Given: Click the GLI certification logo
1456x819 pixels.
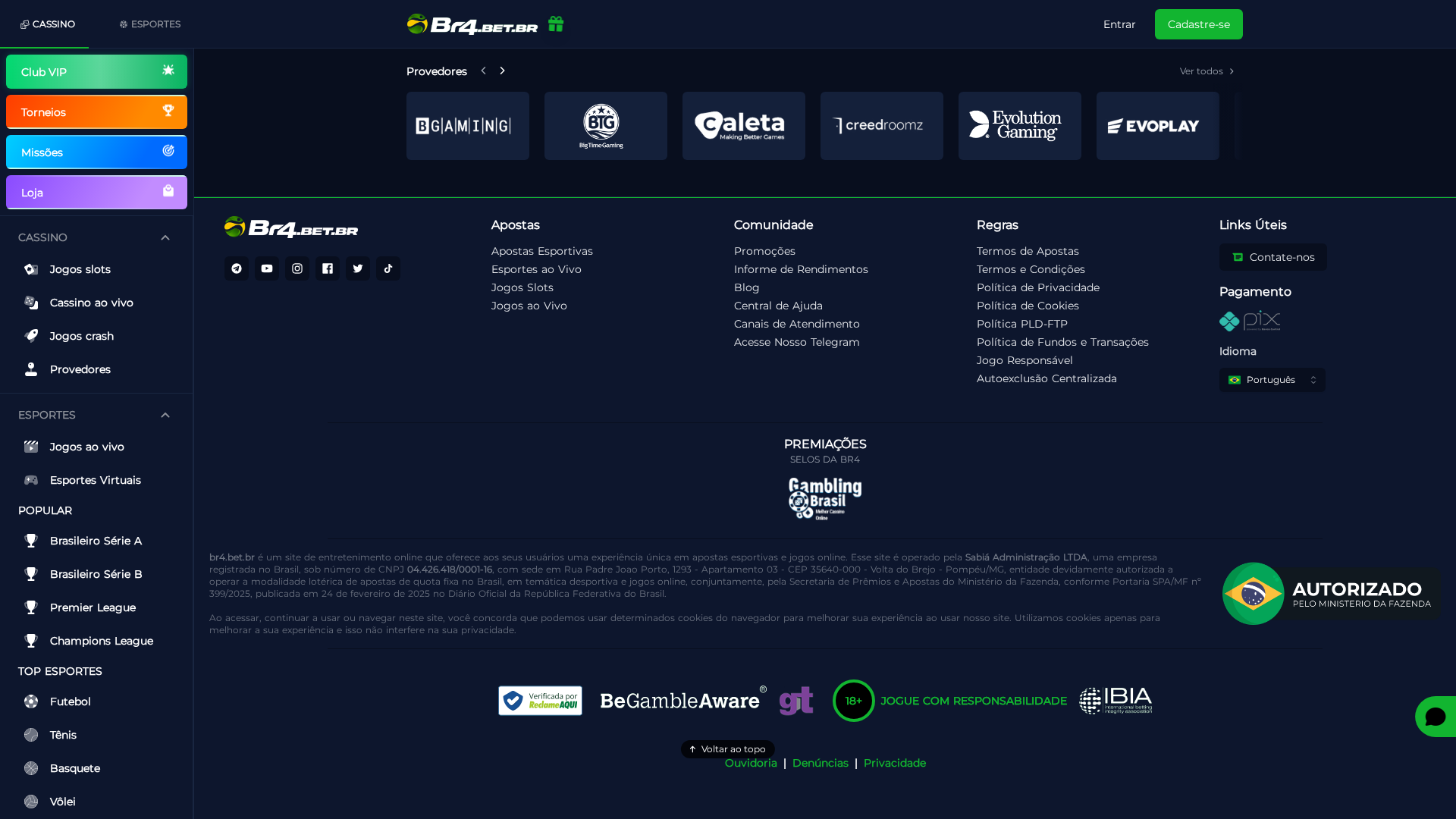Looking at the screenshot, I should (796, 701).
